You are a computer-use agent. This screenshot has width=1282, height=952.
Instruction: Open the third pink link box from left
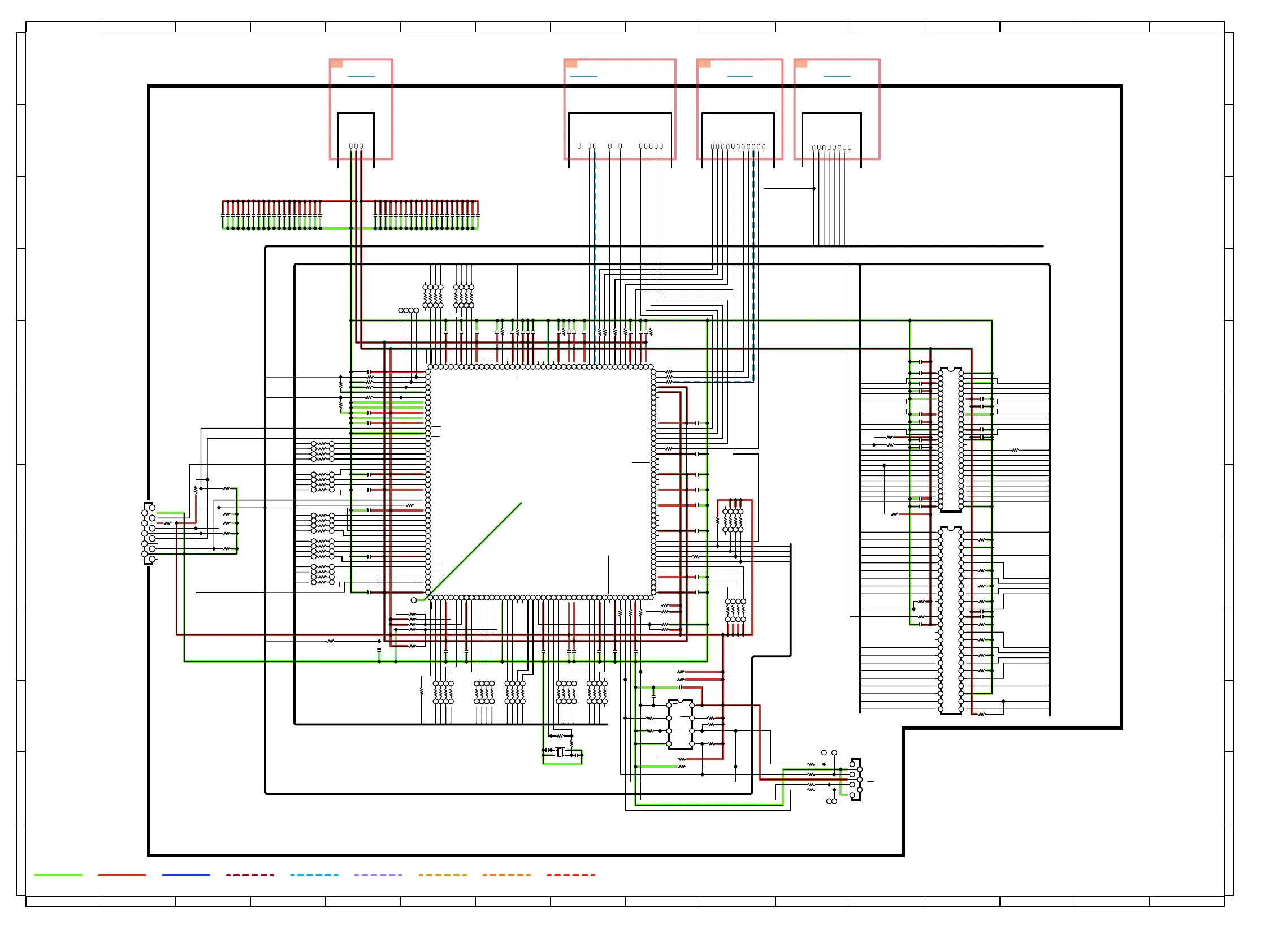tap(739, 109)
